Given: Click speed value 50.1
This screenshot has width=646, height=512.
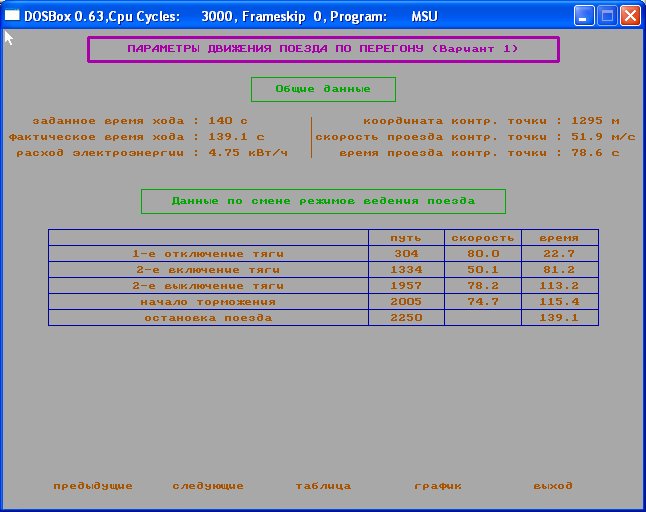Looking at the screenshot, I should coord(483,270).
